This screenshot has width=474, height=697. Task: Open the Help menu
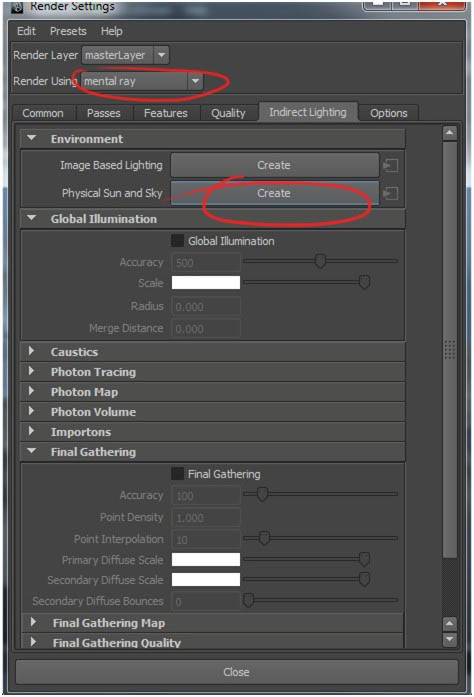pos(112,31)
